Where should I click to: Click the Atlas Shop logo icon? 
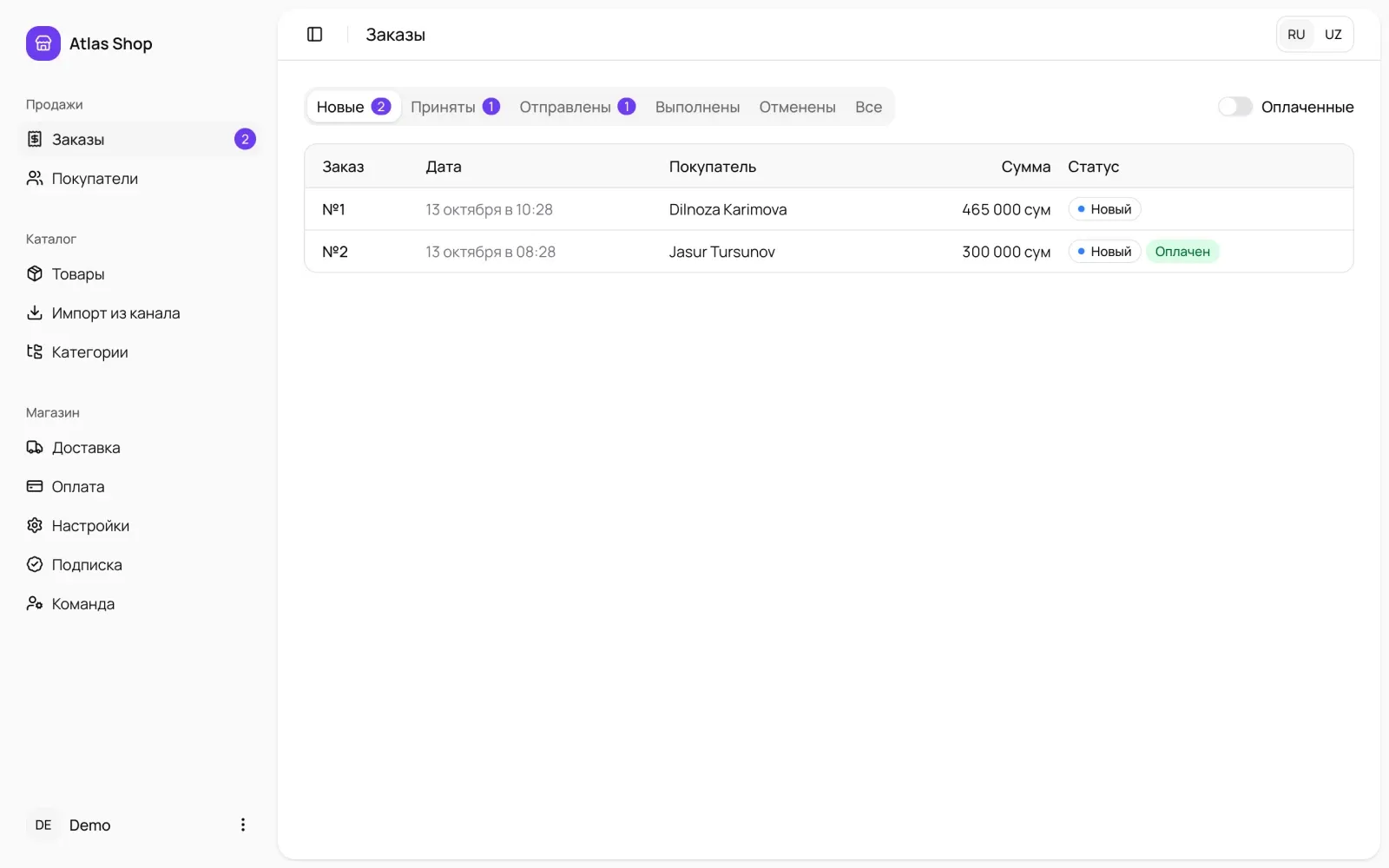point(43,43)
